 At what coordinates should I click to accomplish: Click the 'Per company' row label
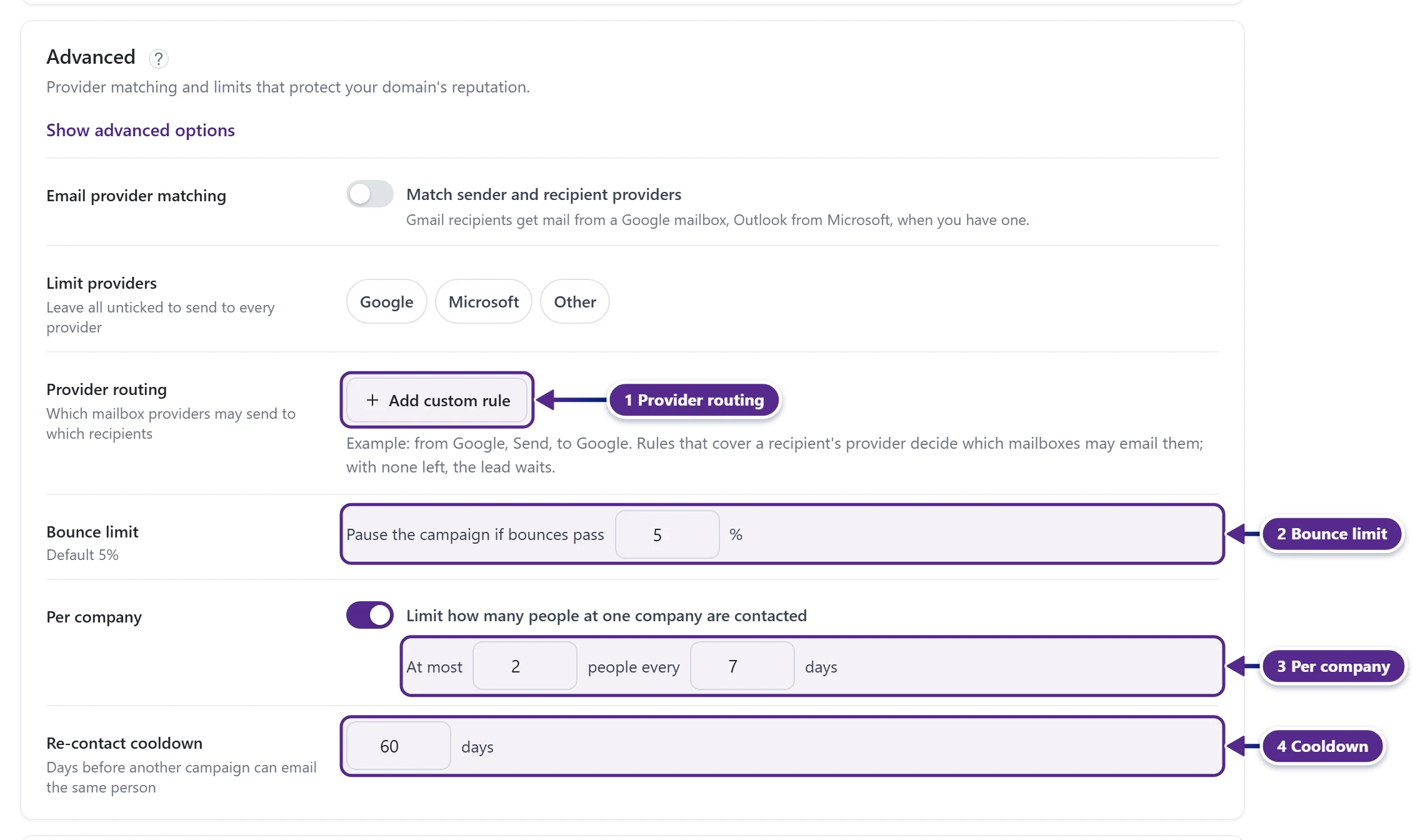point(94,617)
